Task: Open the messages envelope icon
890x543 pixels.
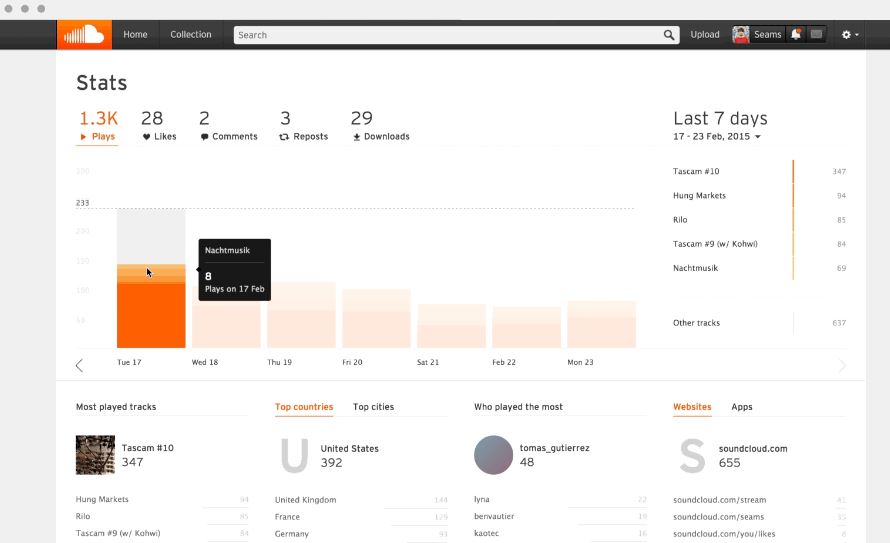Action: tap(816, 35)
